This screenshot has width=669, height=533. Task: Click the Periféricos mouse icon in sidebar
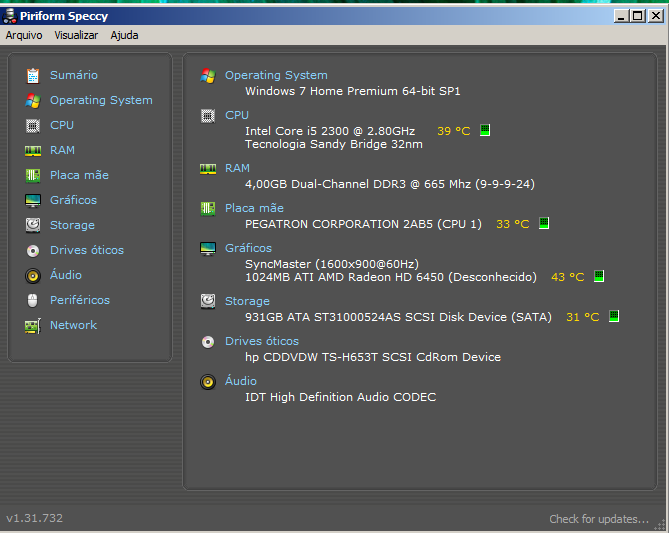click(32, 300)
